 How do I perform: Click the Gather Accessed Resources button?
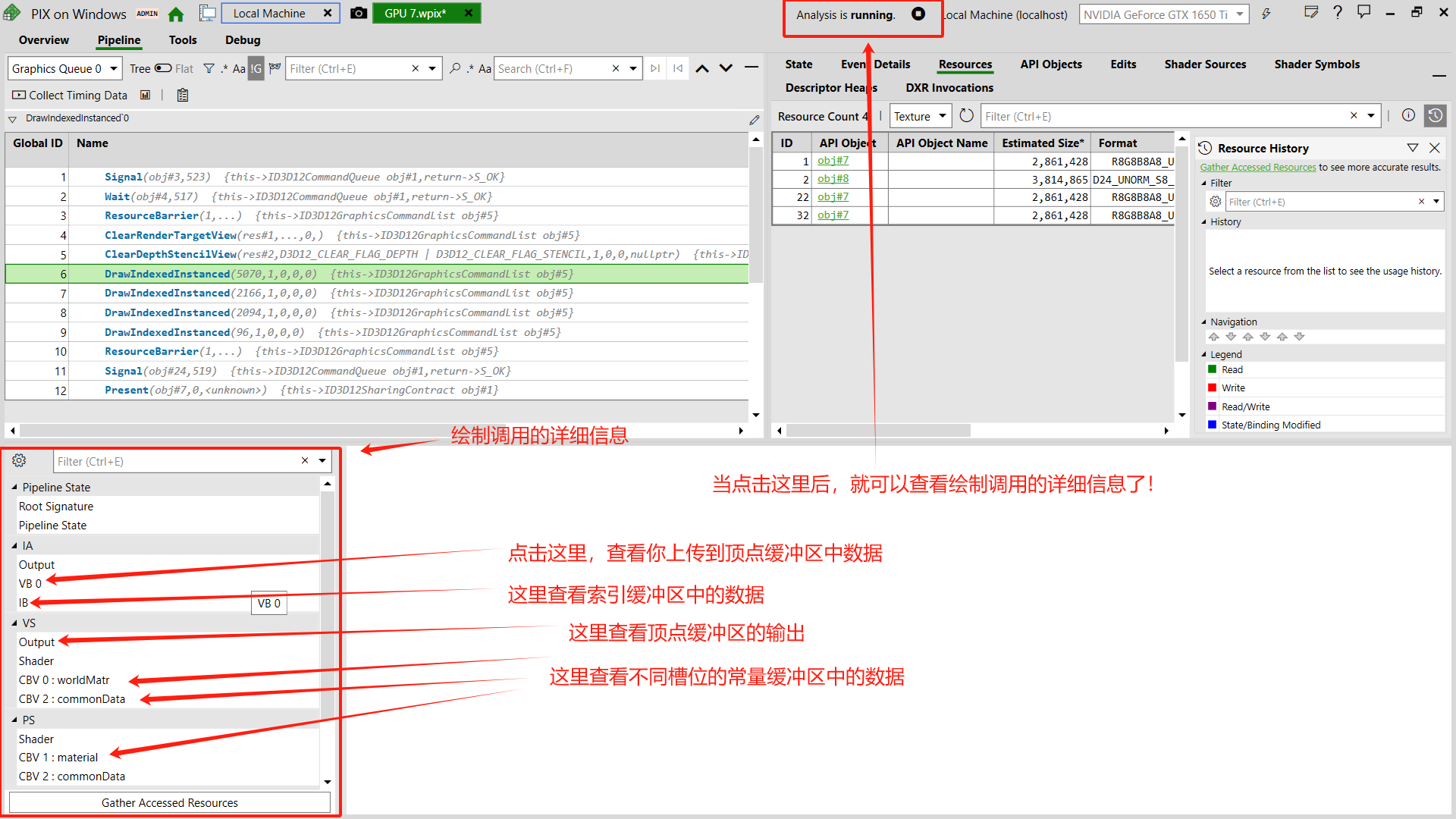pyautogui.click(x=169, y=802)
